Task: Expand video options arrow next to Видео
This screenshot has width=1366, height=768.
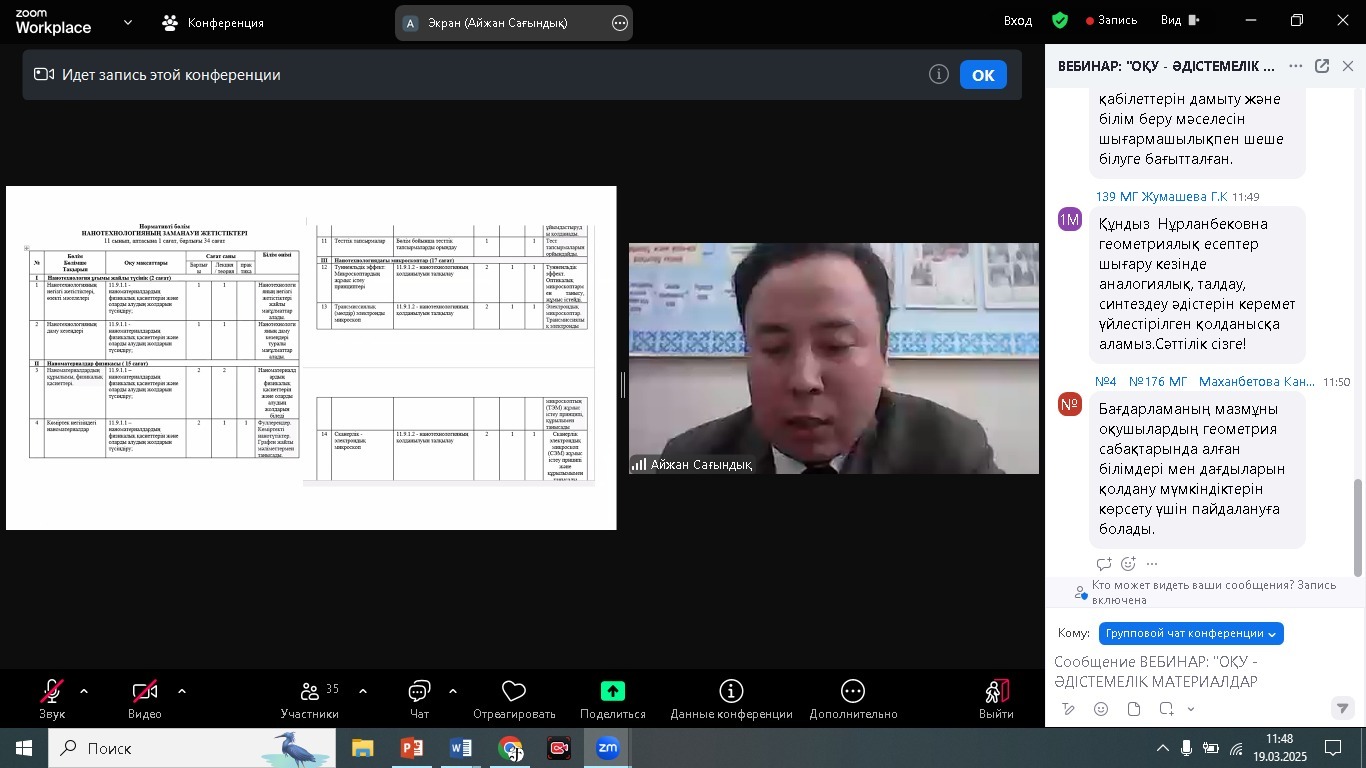Action: pyautogui.click(x=182, y=691)
